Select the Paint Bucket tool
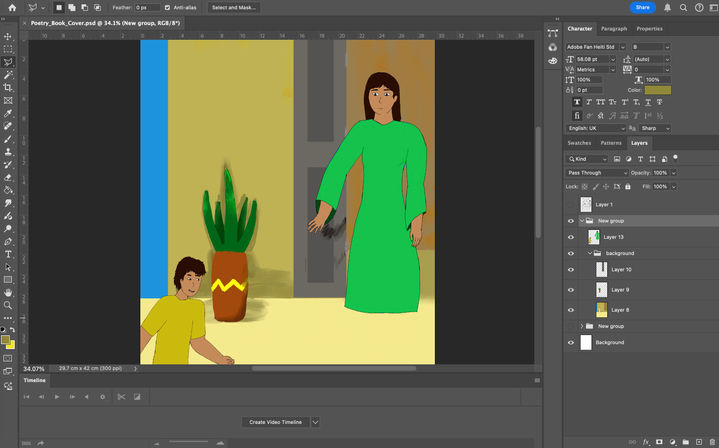This screenshot has width=719, height=448. [x=8, y=190]
